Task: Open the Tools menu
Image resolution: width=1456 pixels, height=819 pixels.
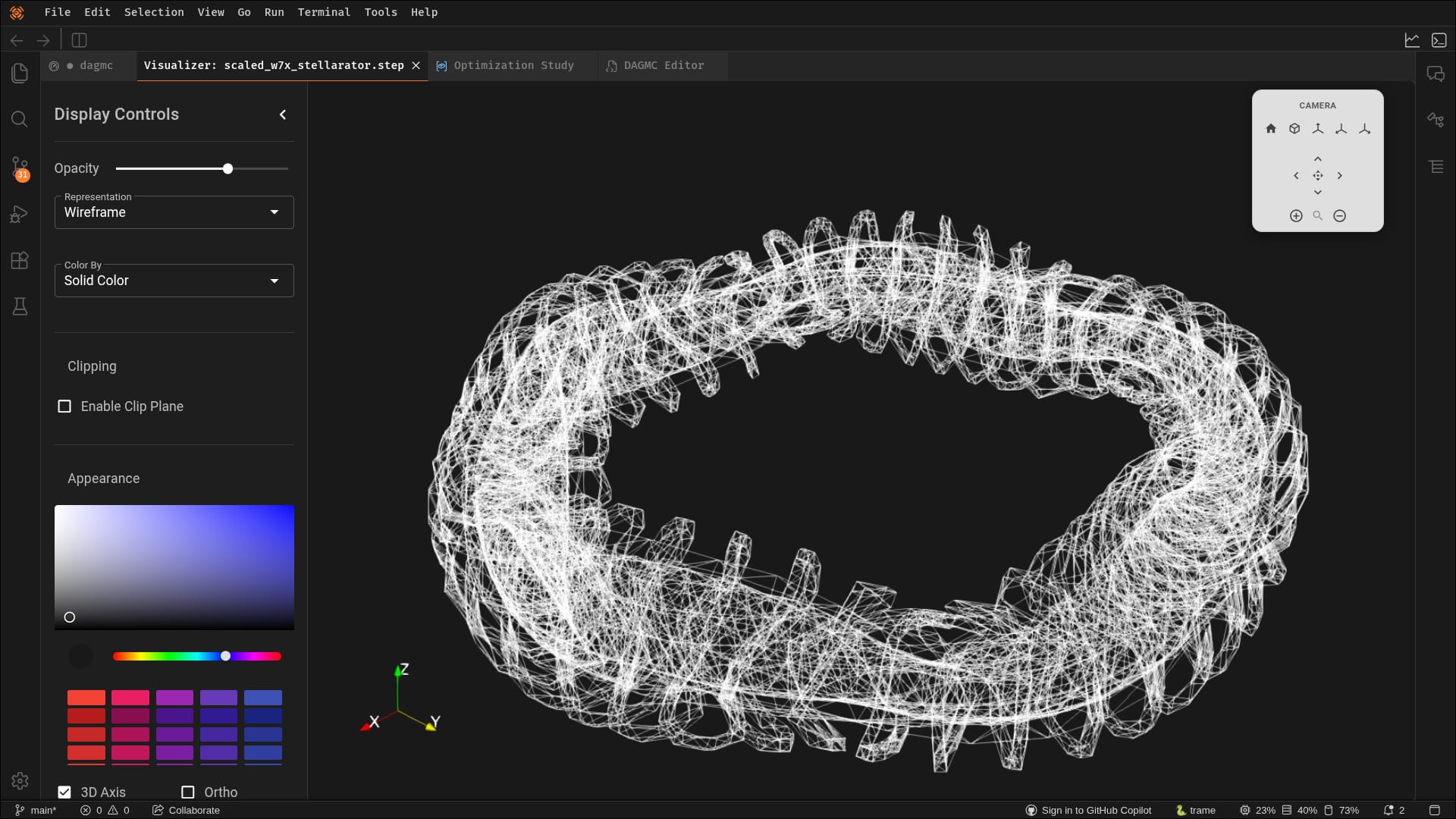Action: tap(381, 12)
